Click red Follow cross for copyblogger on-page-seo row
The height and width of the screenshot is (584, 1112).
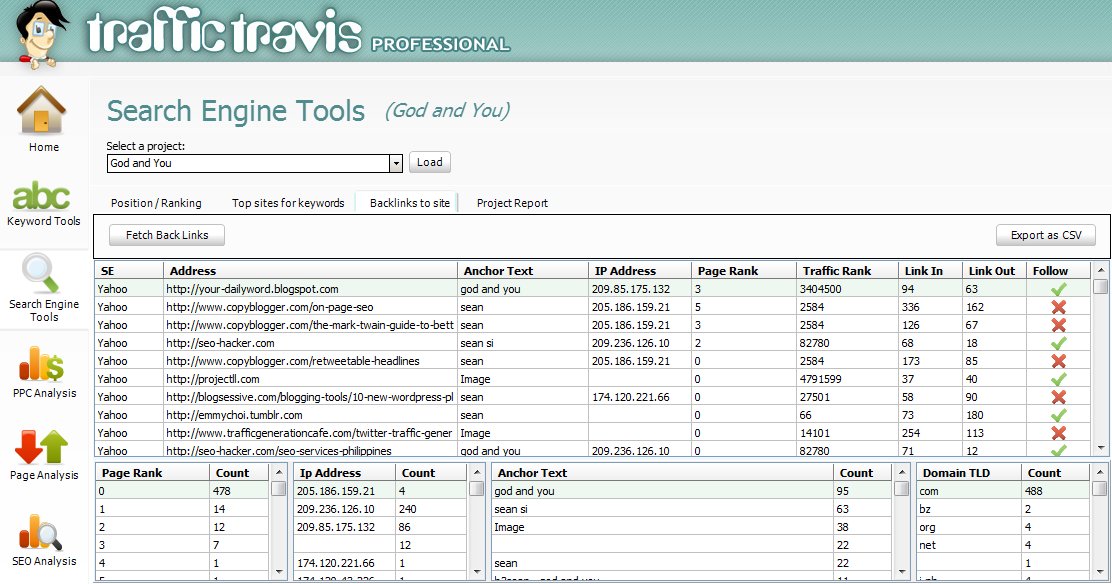(1059, 307)
